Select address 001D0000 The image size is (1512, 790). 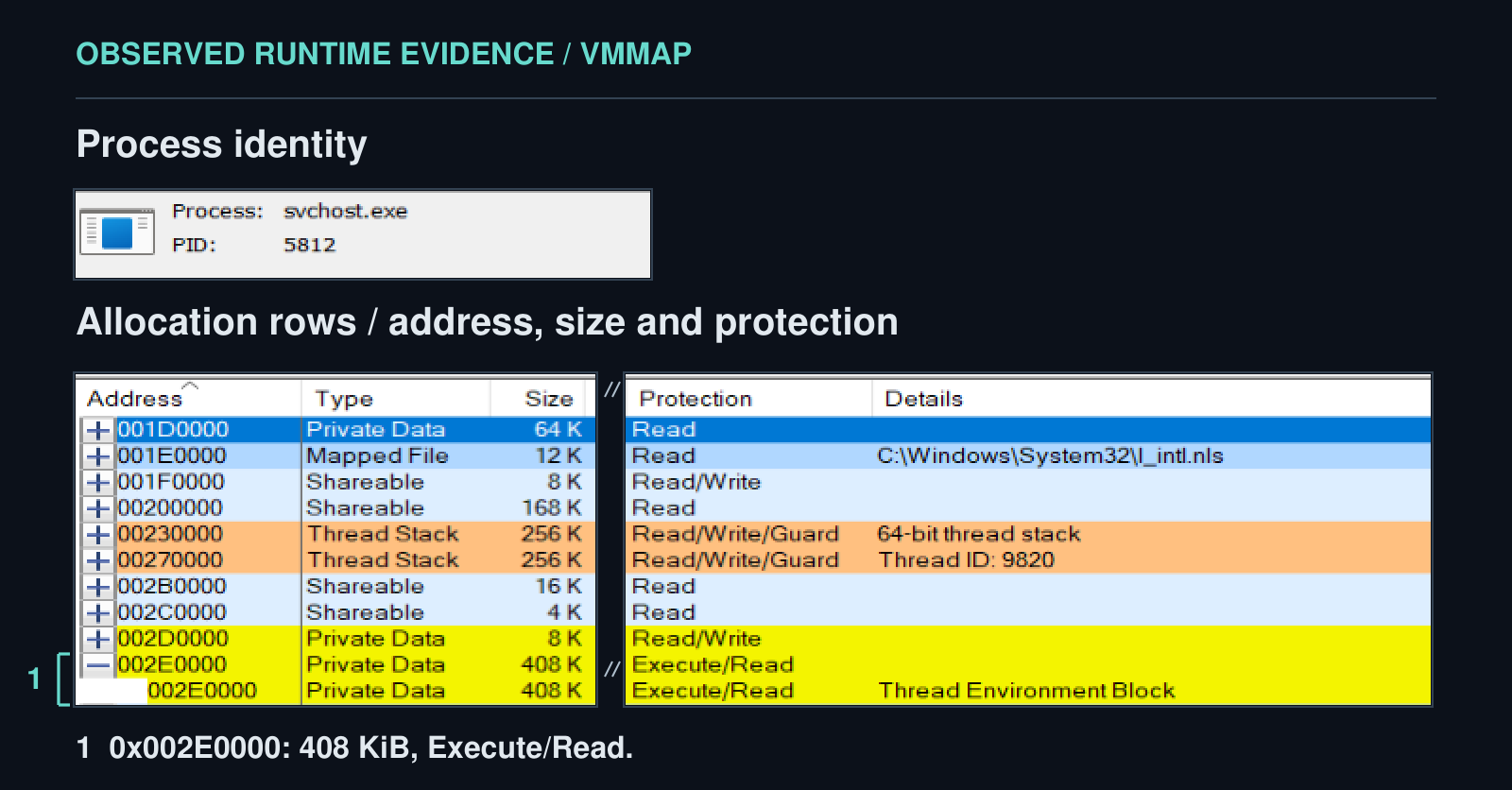click(x=173, y=430)
